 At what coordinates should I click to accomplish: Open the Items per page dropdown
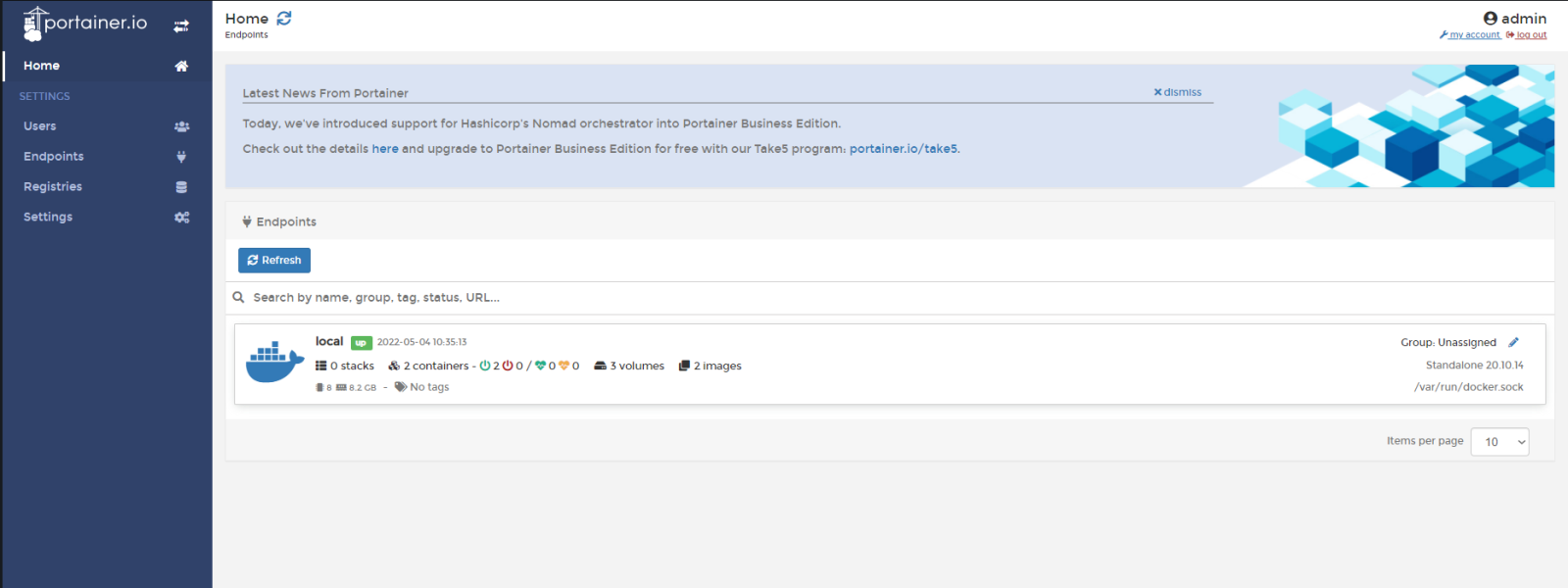(1499, 442)
